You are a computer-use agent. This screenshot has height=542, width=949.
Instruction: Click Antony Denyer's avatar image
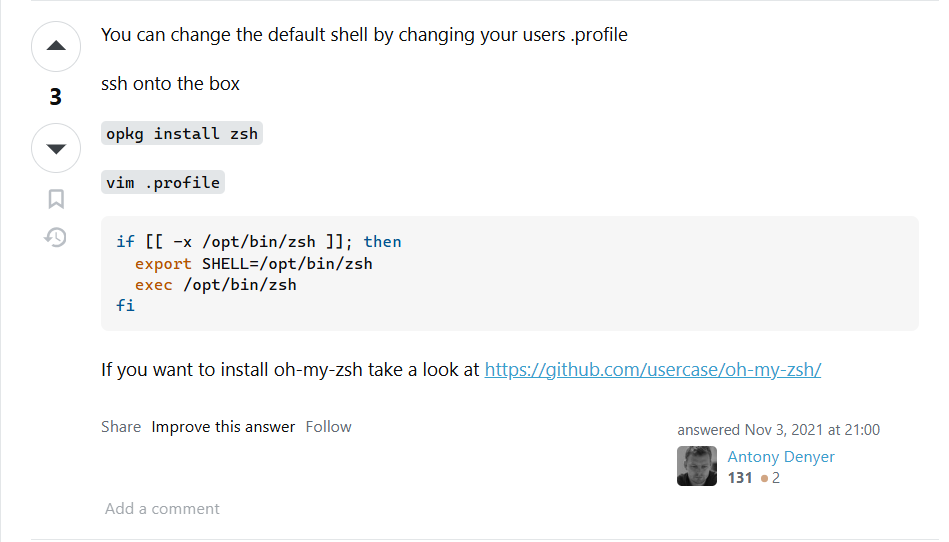click(x=697, y=466)
